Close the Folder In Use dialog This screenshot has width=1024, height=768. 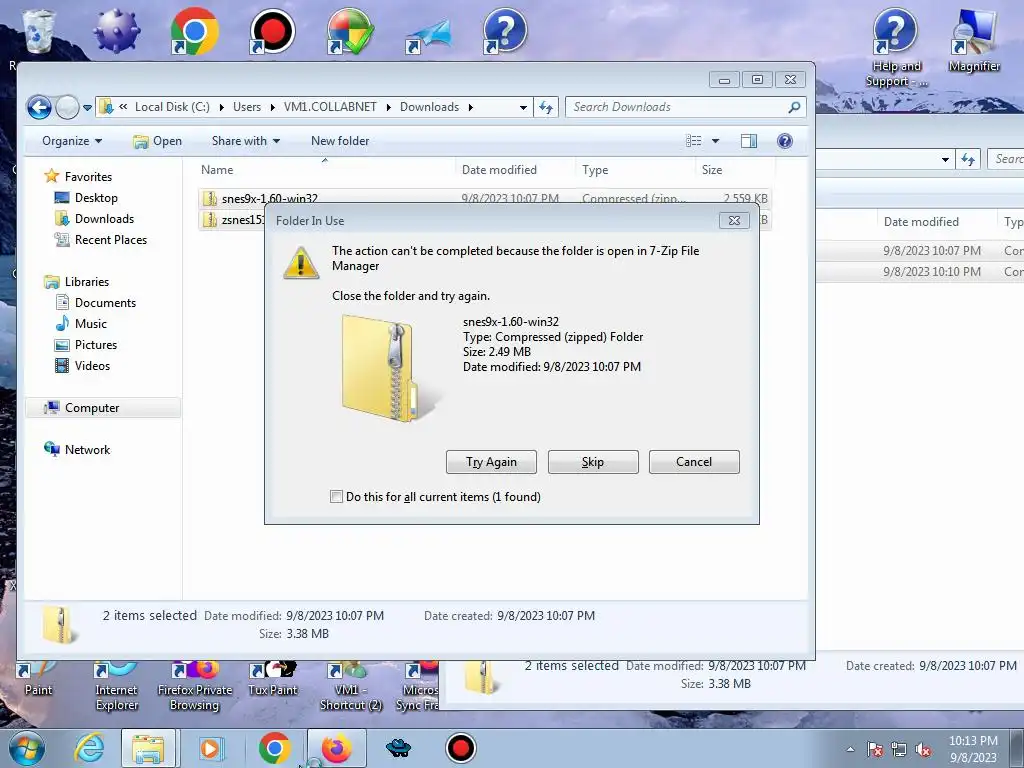click(x=734, y=221)
